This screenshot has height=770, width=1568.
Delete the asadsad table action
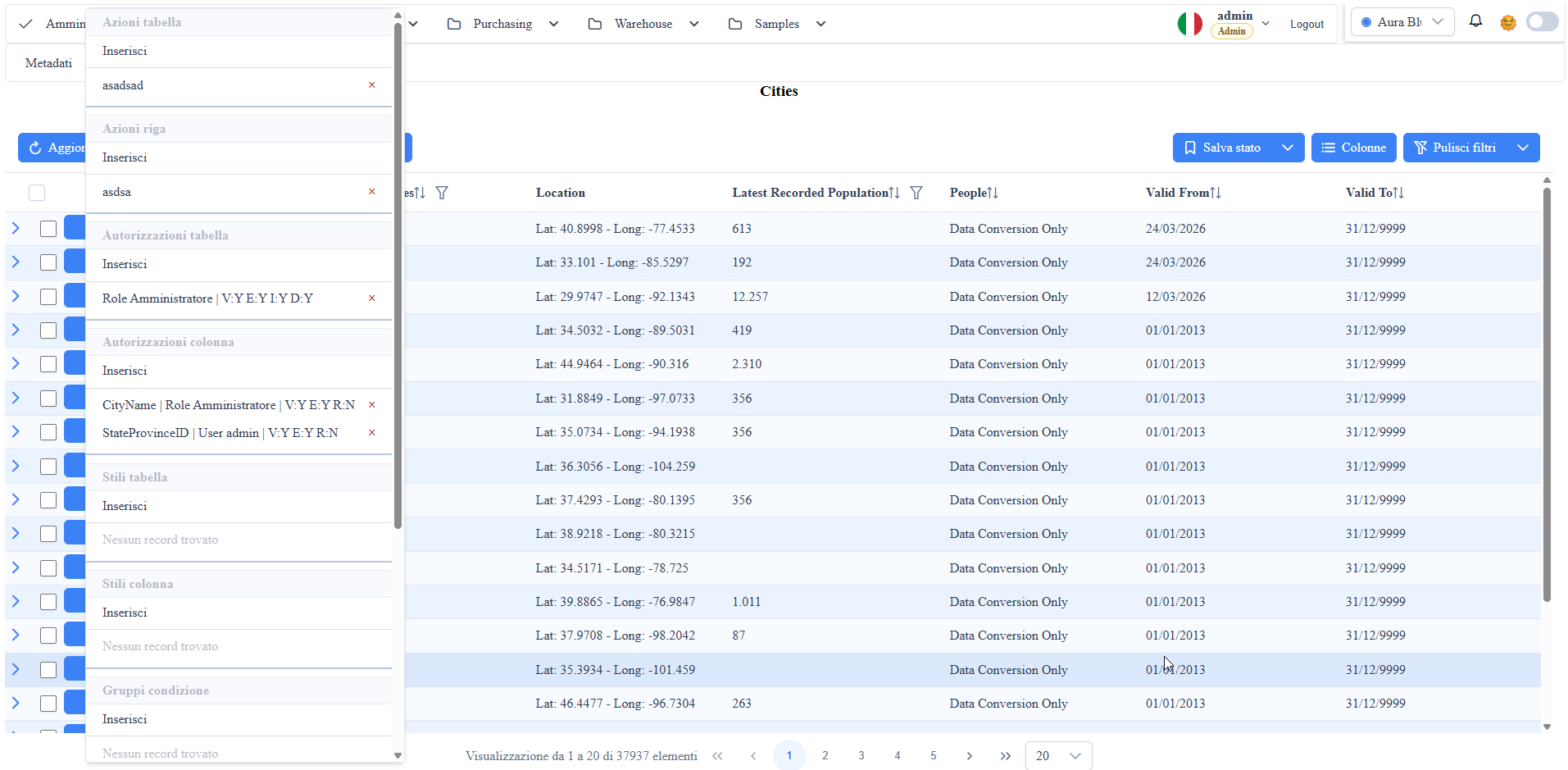[x=371, y=85]
